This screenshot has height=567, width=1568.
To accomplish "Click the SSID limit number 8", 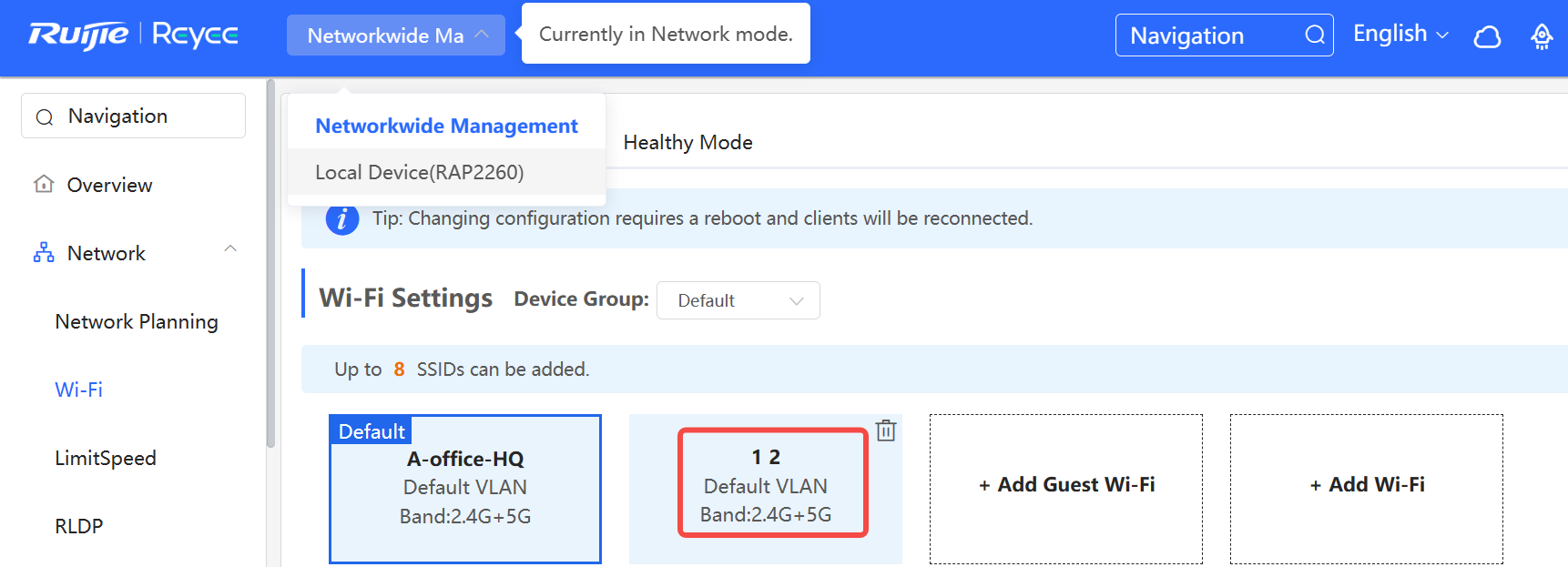I will (399, 370).
